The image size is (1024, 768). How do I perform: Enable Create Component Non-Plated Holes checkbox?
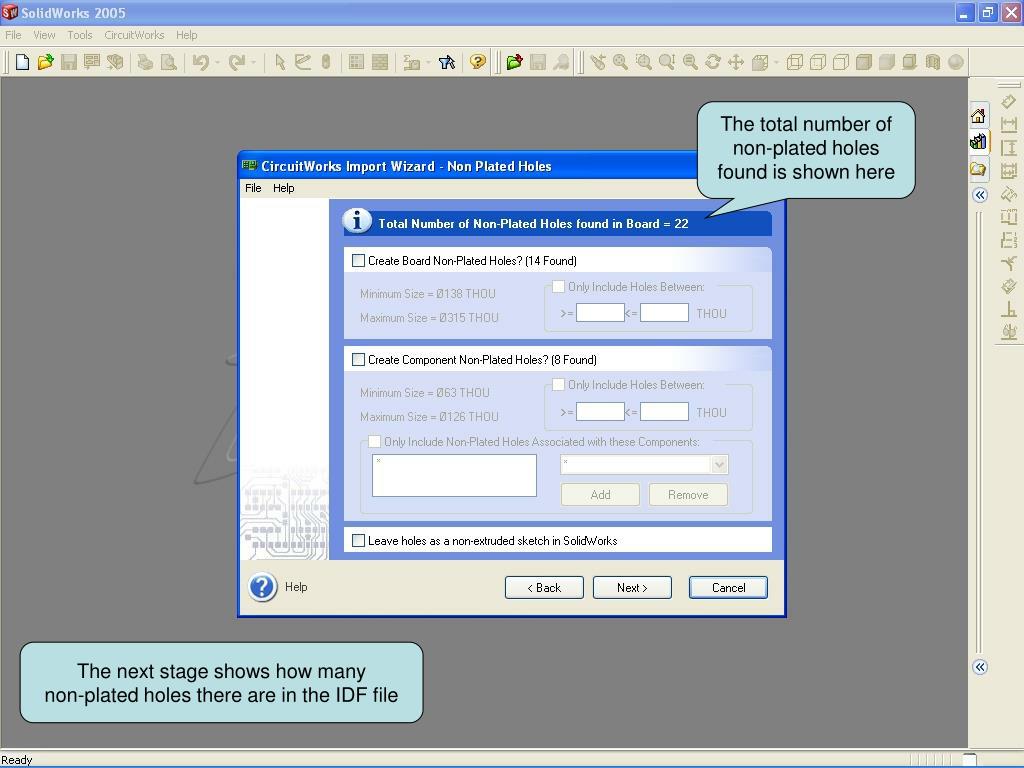359,360
